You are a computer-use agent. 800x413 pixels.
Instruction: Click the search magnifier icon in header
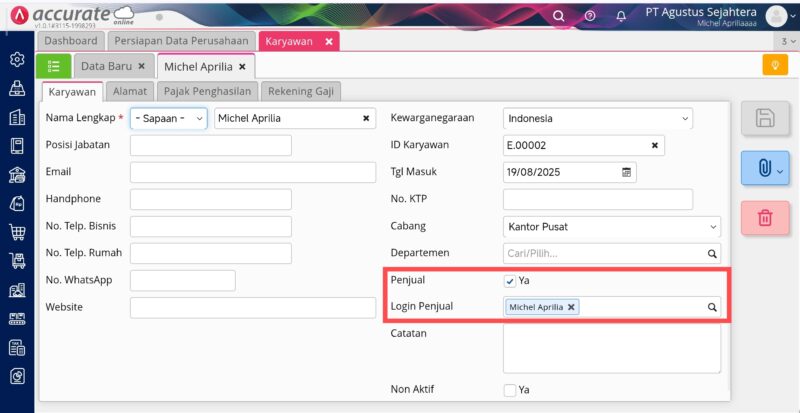click(x=559, y=16)
